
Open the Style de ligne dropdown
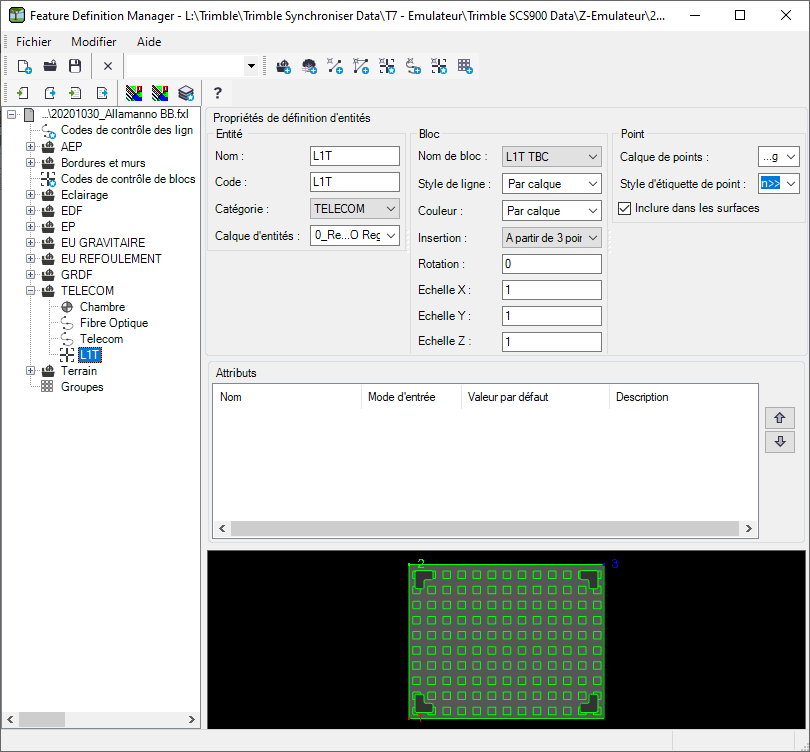point(592,183)
